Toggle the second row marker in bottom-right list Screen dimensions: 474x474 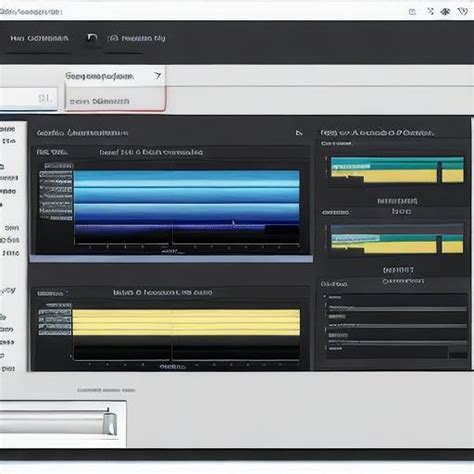pos(325,306)
